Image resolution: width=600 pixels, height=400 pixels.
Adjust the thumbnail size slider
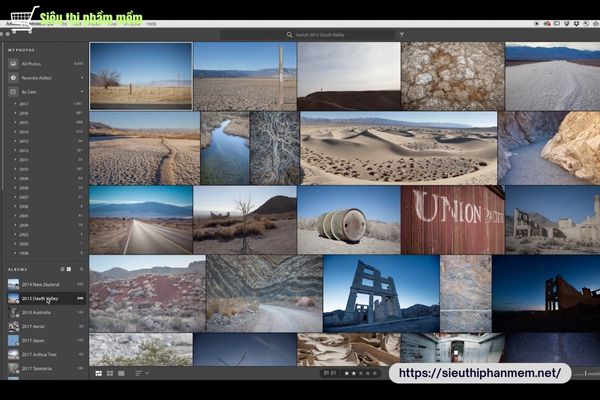(x=585, y=373)
